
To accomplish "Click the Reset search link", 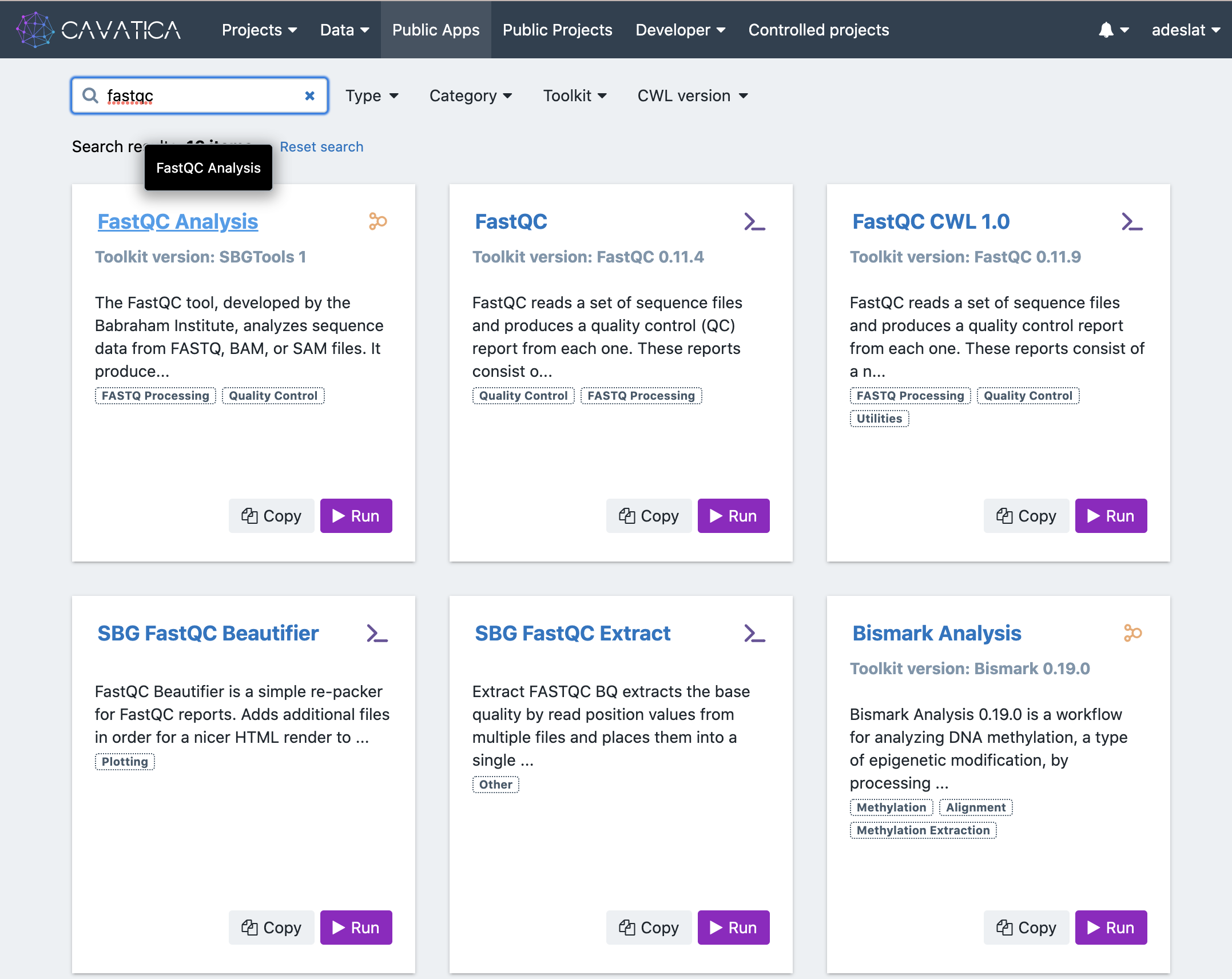I will click(321, 147).
